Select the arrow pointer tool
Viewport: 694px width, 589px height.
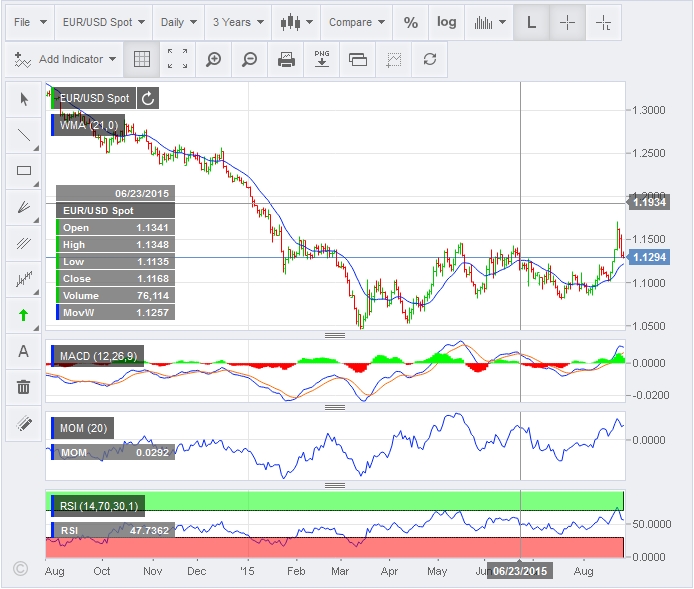tap(24, 99)
